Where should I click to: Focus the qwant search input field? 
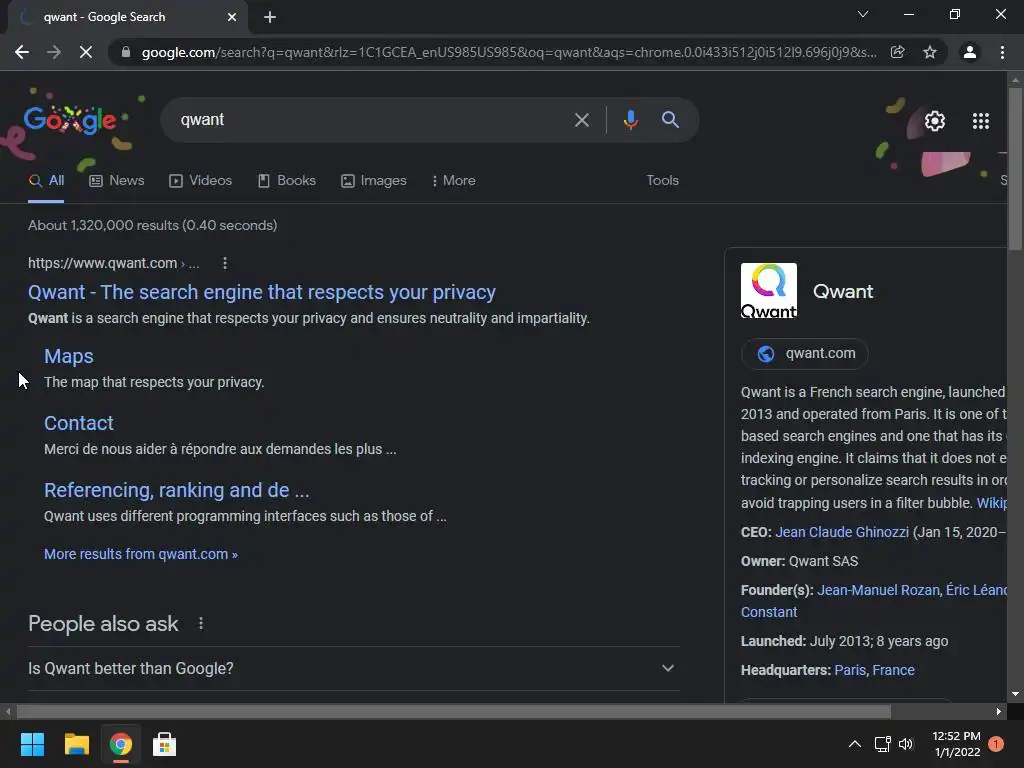pos(372,120)
